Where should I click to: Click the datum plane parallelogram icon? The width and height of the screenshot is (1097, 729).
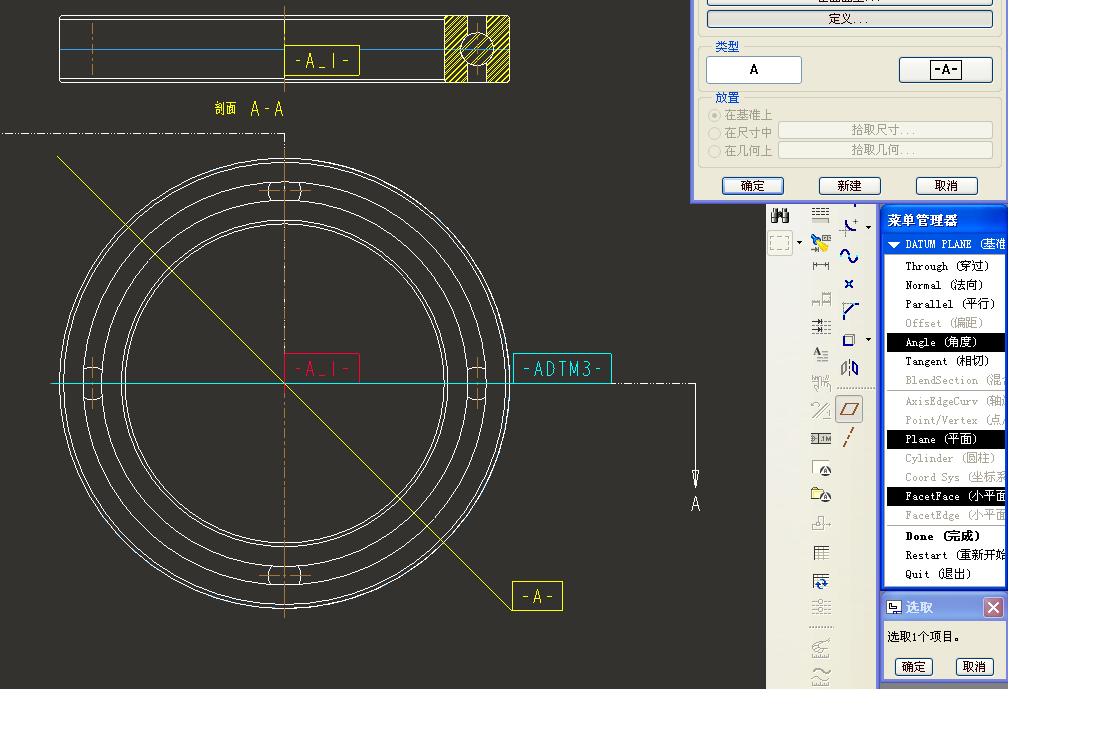849,409
